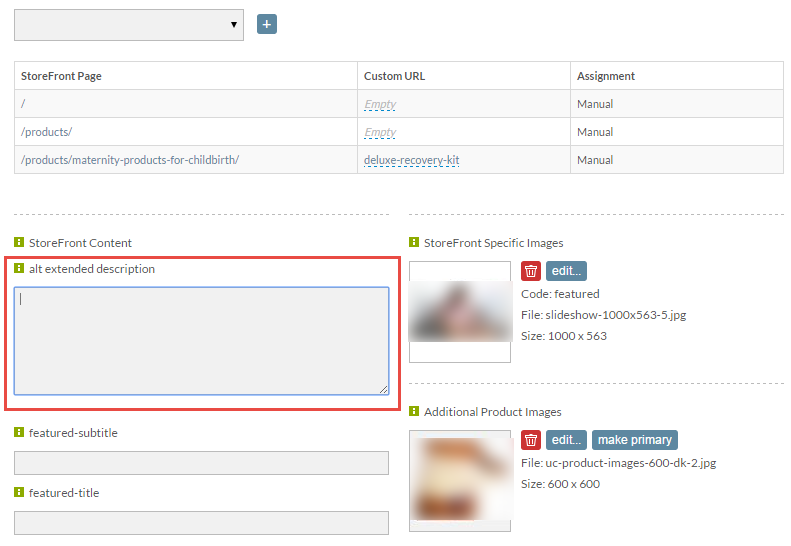
Task: Edit Empty custom URL for /products/ page
Action: [x=380, y=132]
